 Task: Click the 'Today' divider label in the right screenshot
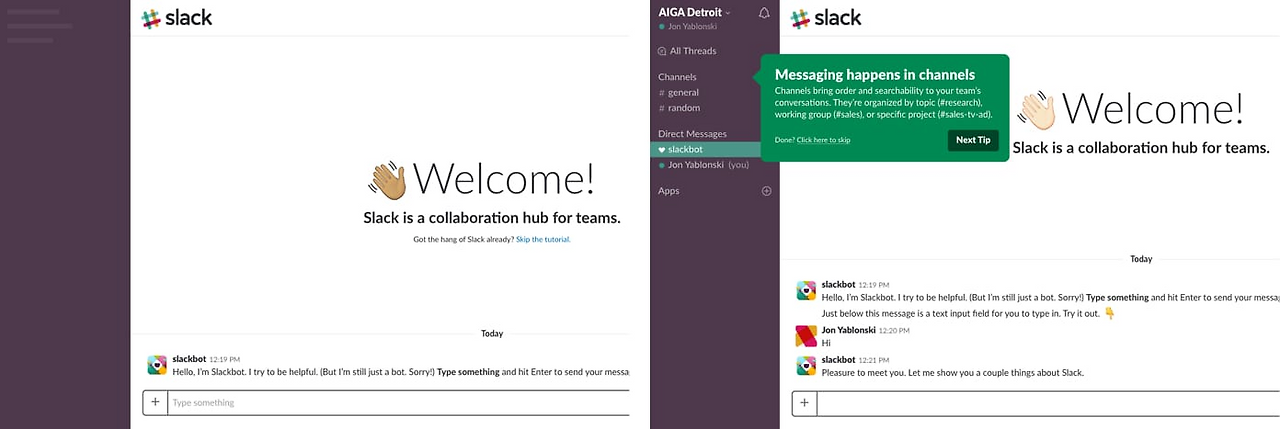[1141, 259]
